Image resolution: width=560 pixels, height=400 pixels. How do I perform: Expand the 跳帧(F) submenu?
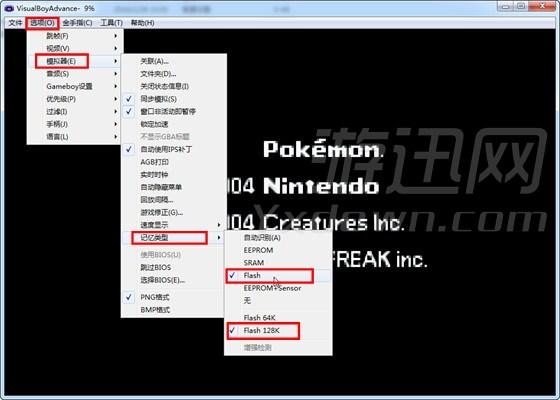75,36
